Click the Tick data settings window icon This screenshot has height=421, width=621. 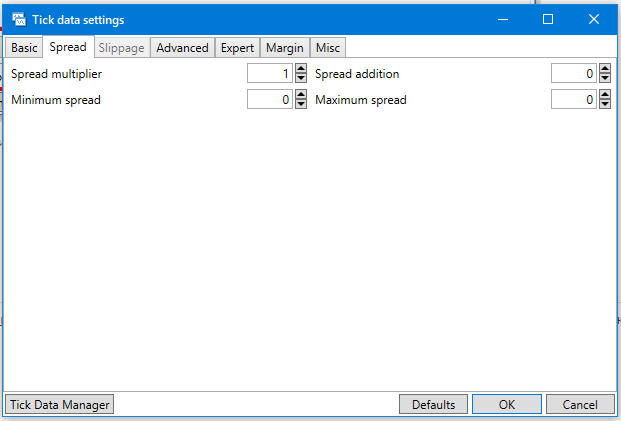click(x=19, y=19)
